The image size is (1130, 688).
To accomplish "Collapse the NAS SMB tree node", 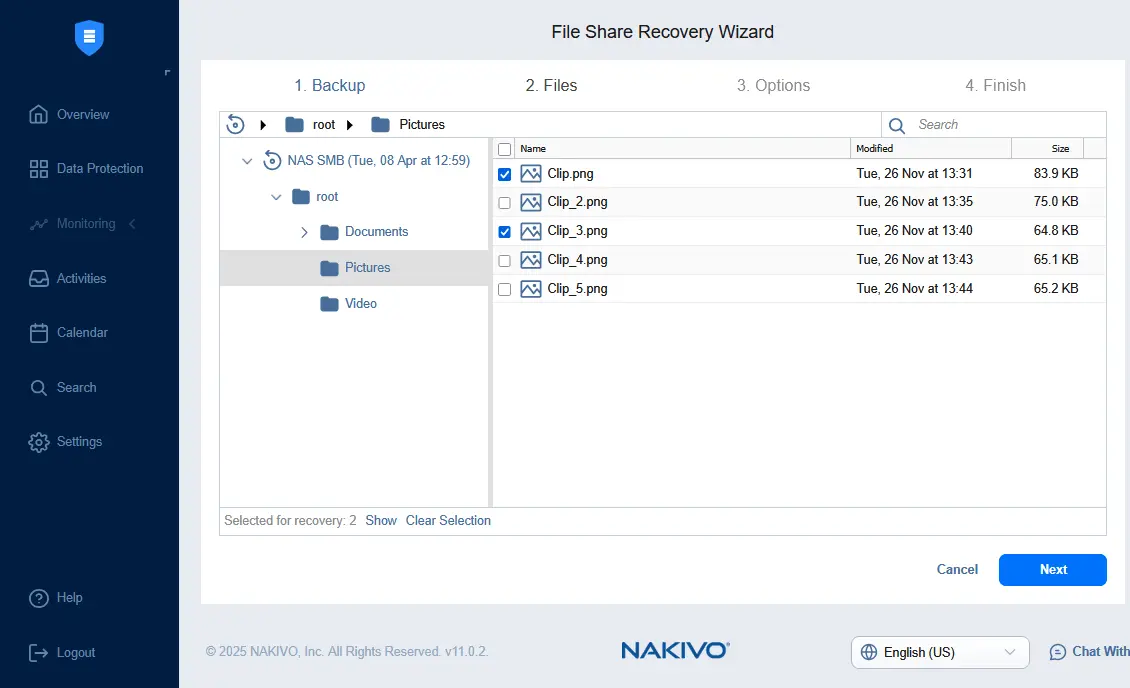I will coord(246,161).
